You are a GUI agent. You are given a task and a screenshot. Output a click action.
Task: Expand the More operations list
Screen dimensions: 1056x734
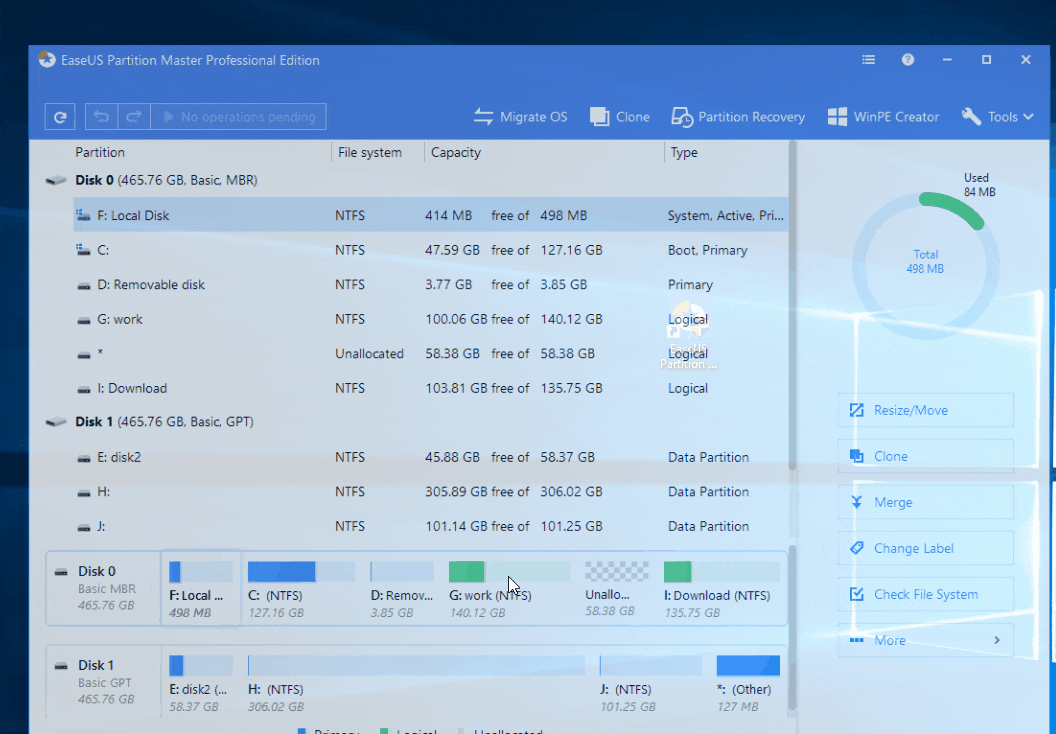pyautogui.click(x=925, y=640)
